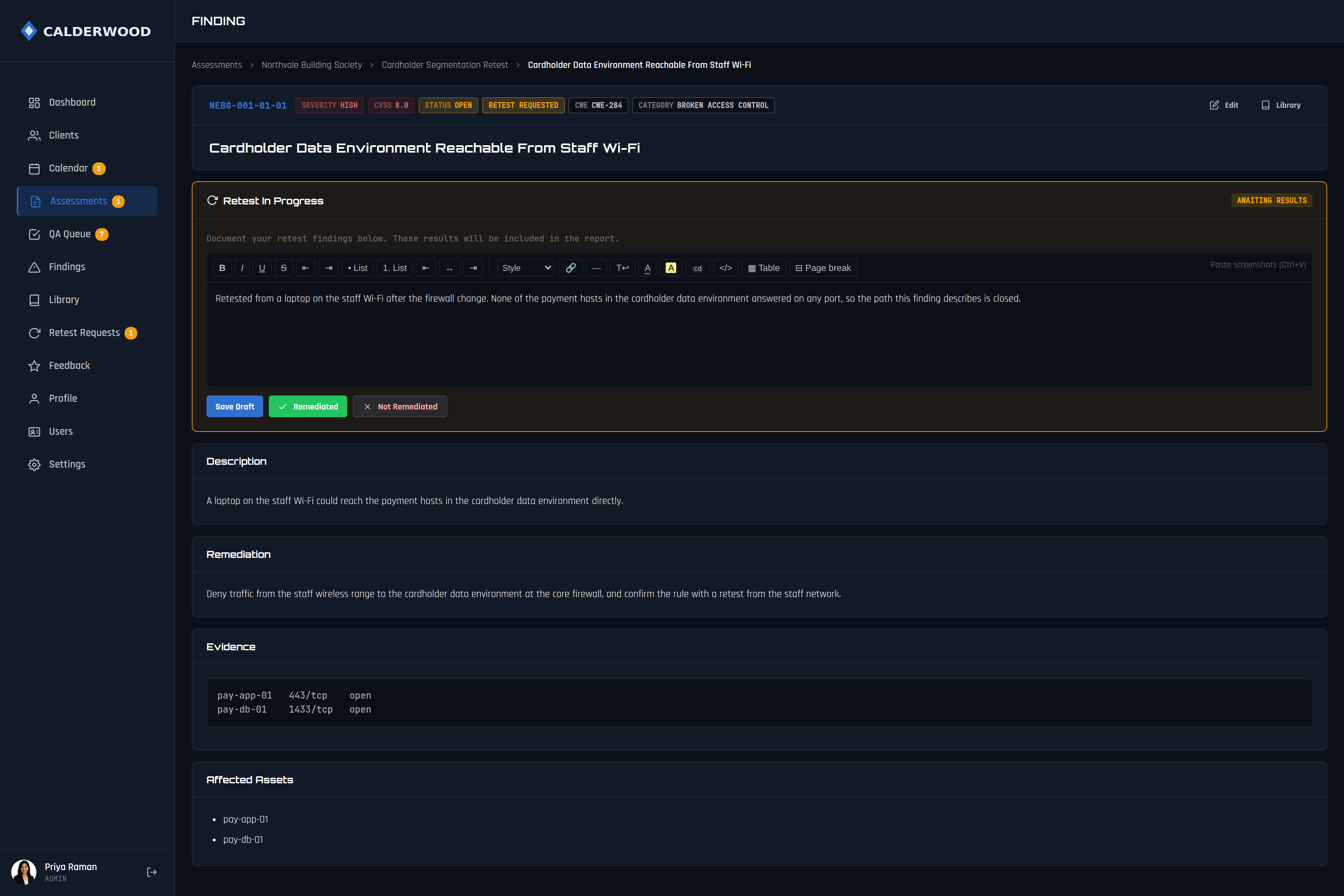Insert a page break in the editor

(823, 268)
